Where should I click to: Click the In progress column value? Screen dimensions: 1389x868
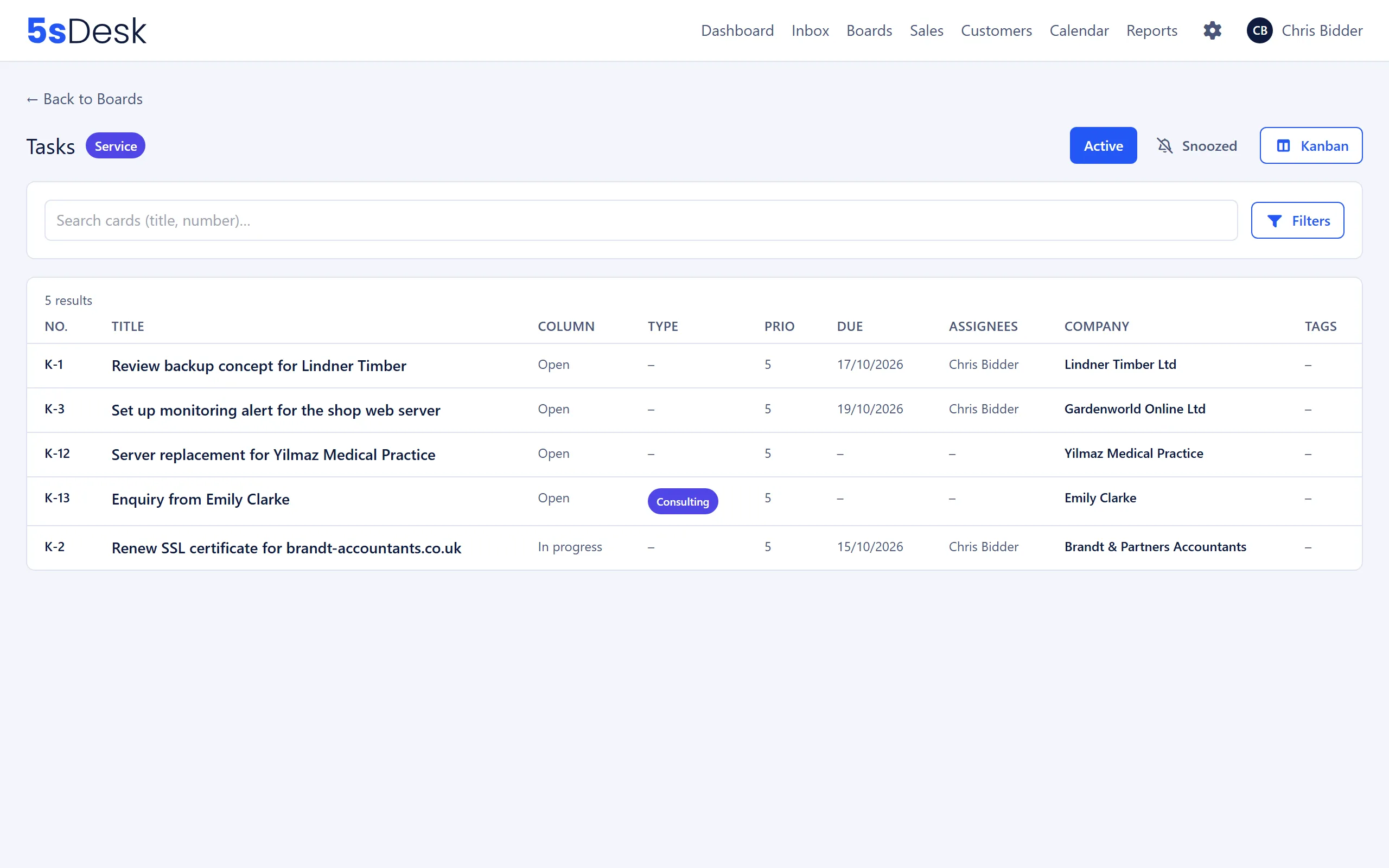569,546
